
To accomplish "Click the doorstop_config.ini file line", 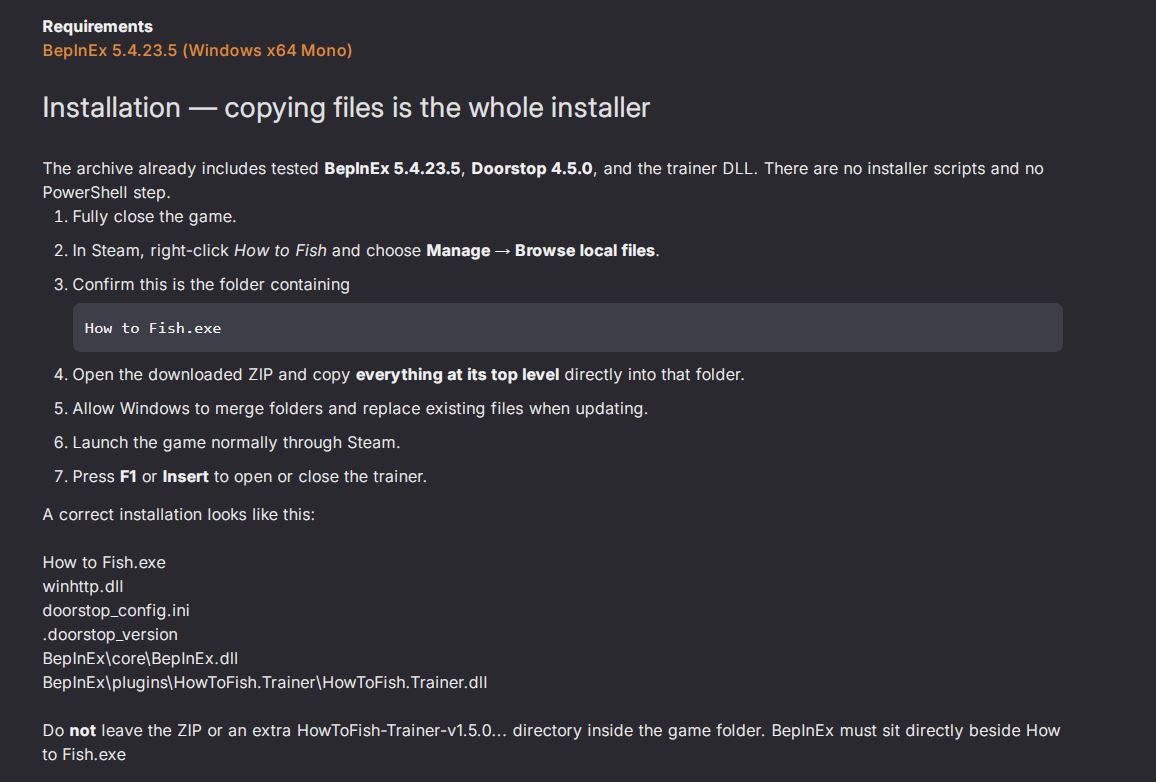I will coord(116,611).
